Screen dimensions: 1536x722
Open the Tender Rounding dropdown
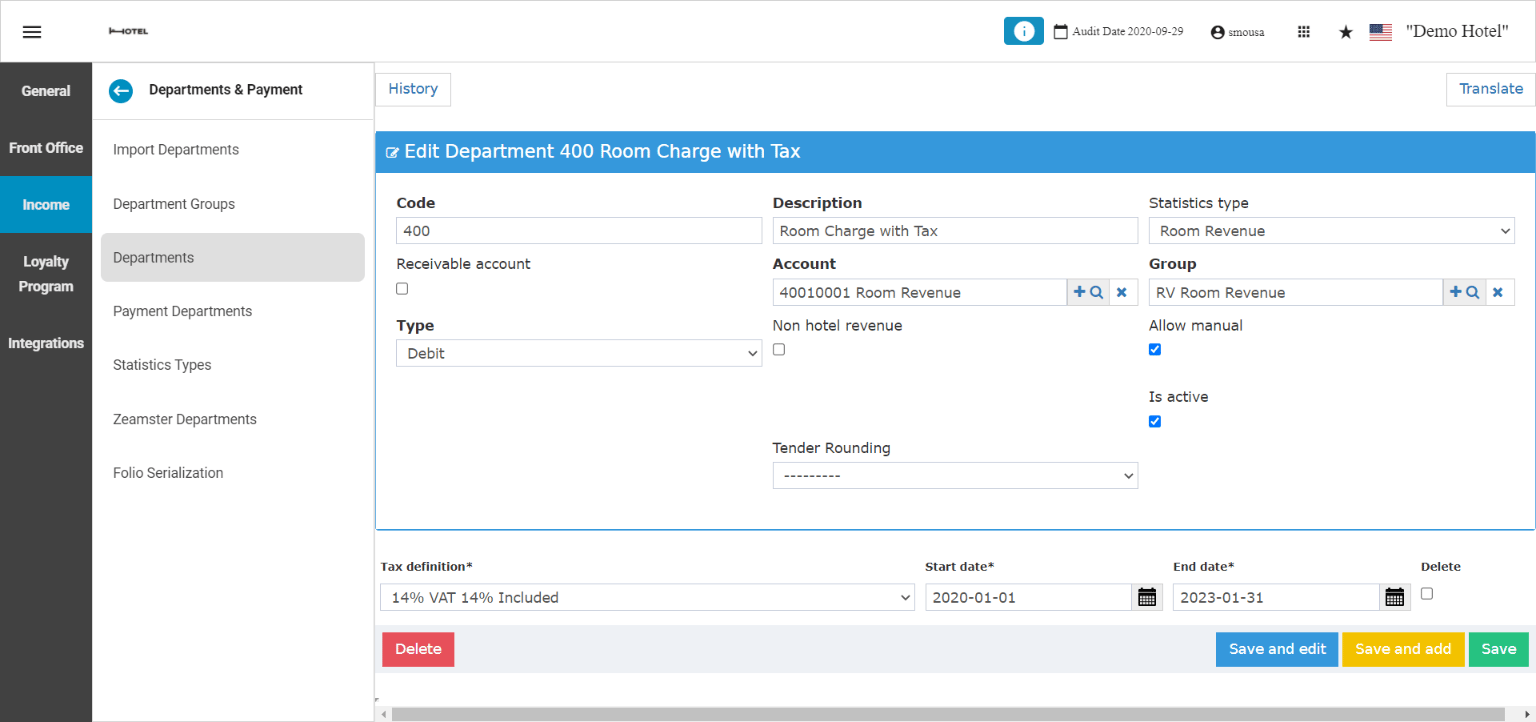click(955, 475)
